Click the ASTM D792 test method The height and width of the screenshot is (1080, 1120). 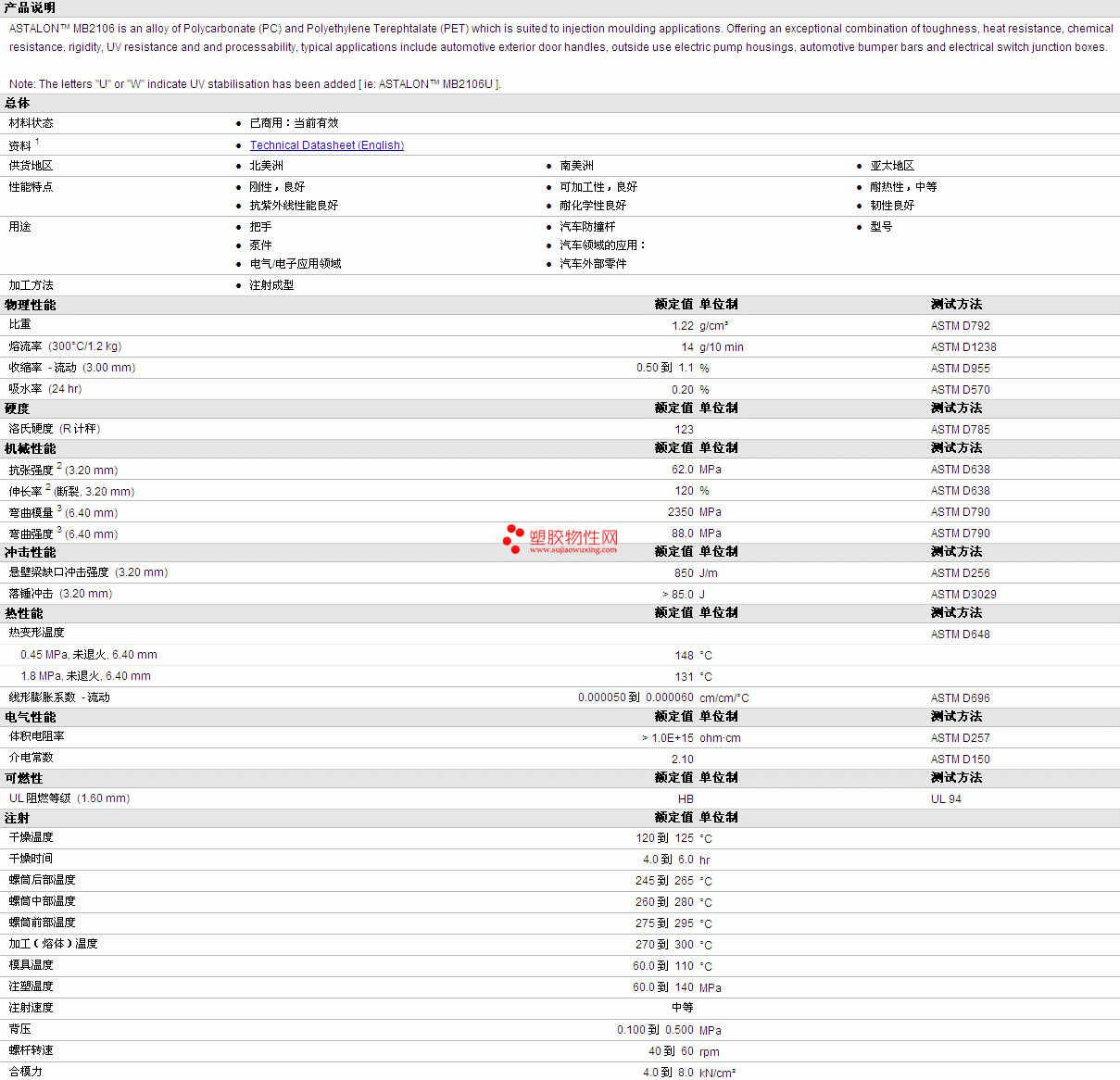[x=960, y=326]
